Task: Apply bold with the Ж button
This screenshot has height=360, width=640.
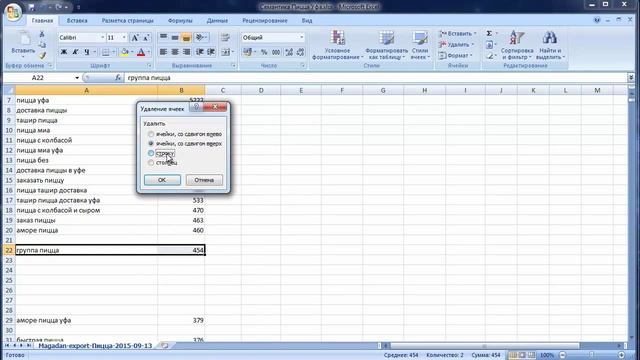Action: point(64,52)
